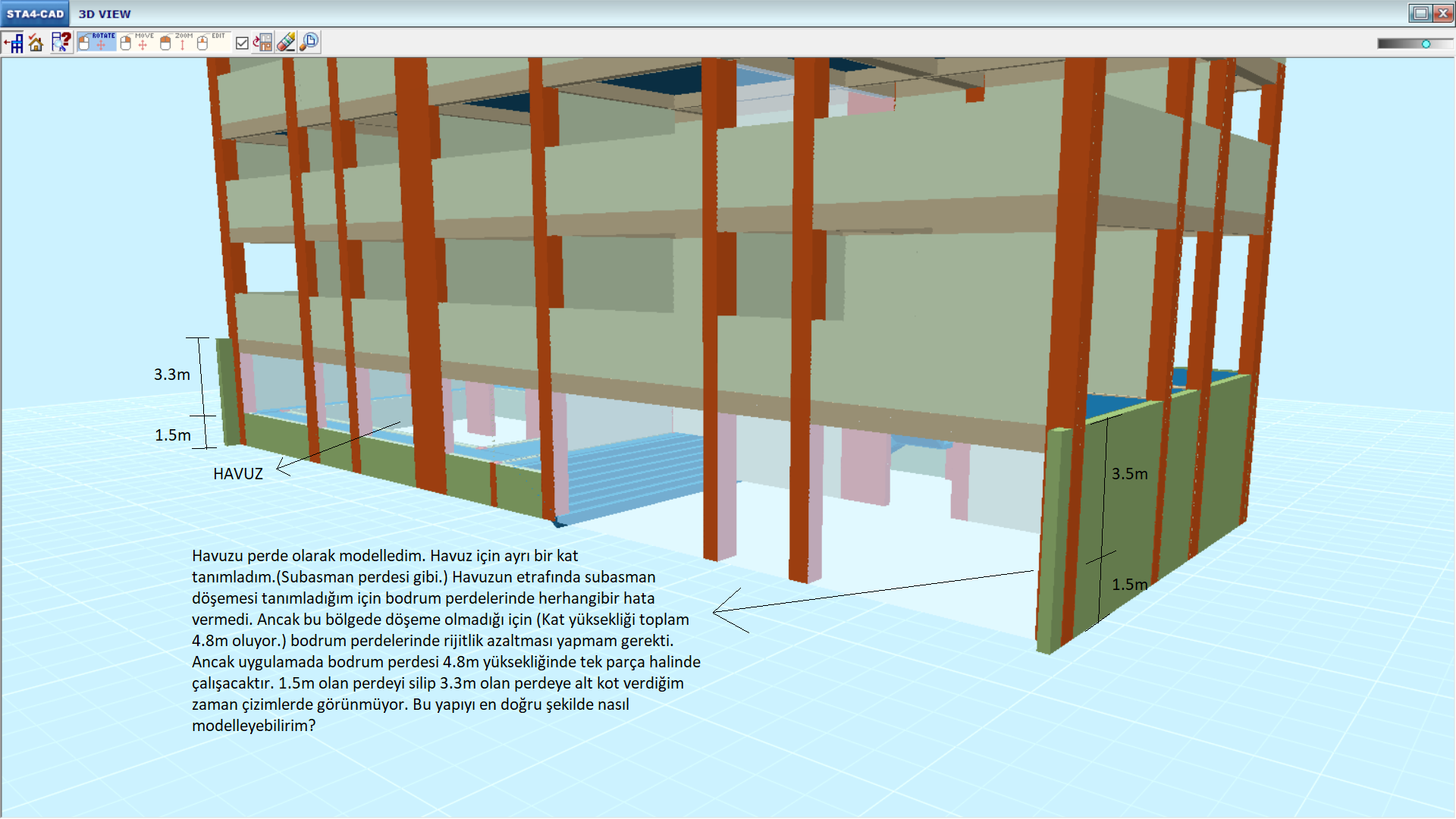1456x819 pixels.
Task: Click the STA4-CAD title label
Action: point(35,14)
